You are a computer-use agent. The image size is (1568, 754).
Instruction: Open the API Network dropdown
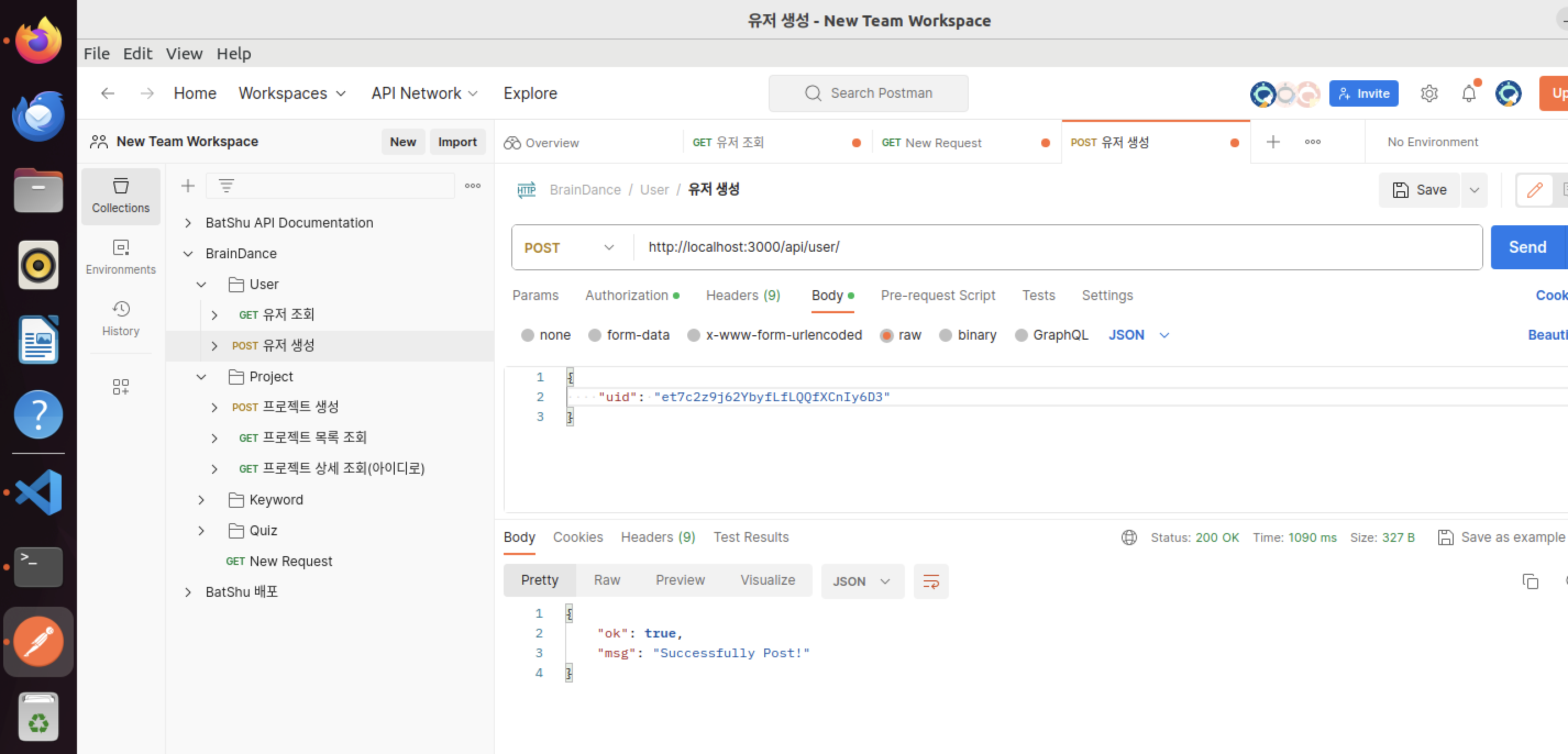click(424, 93)
